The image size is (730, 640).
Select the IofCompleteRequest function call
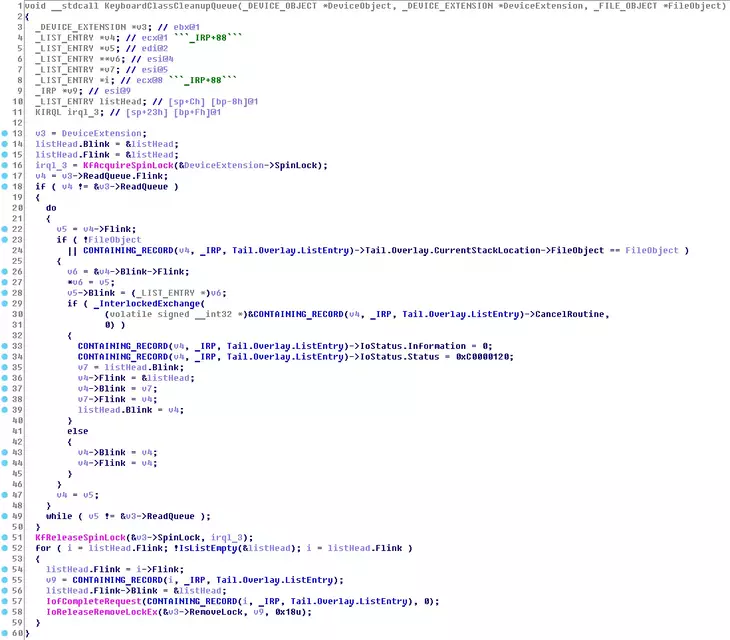[94, 601]
